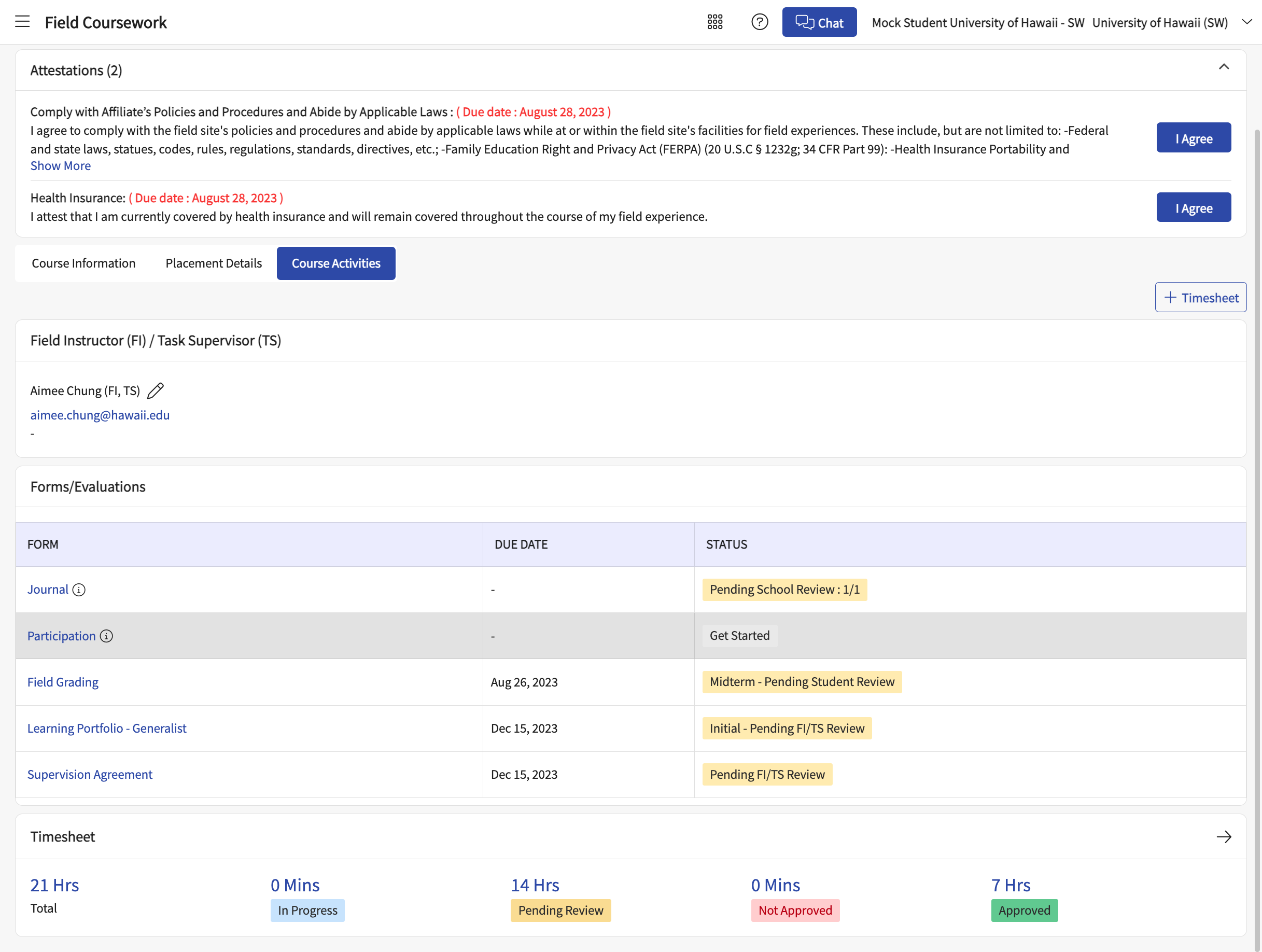Show info icon next to Journal
This screenshot has width=1262, height=952.
79,590
